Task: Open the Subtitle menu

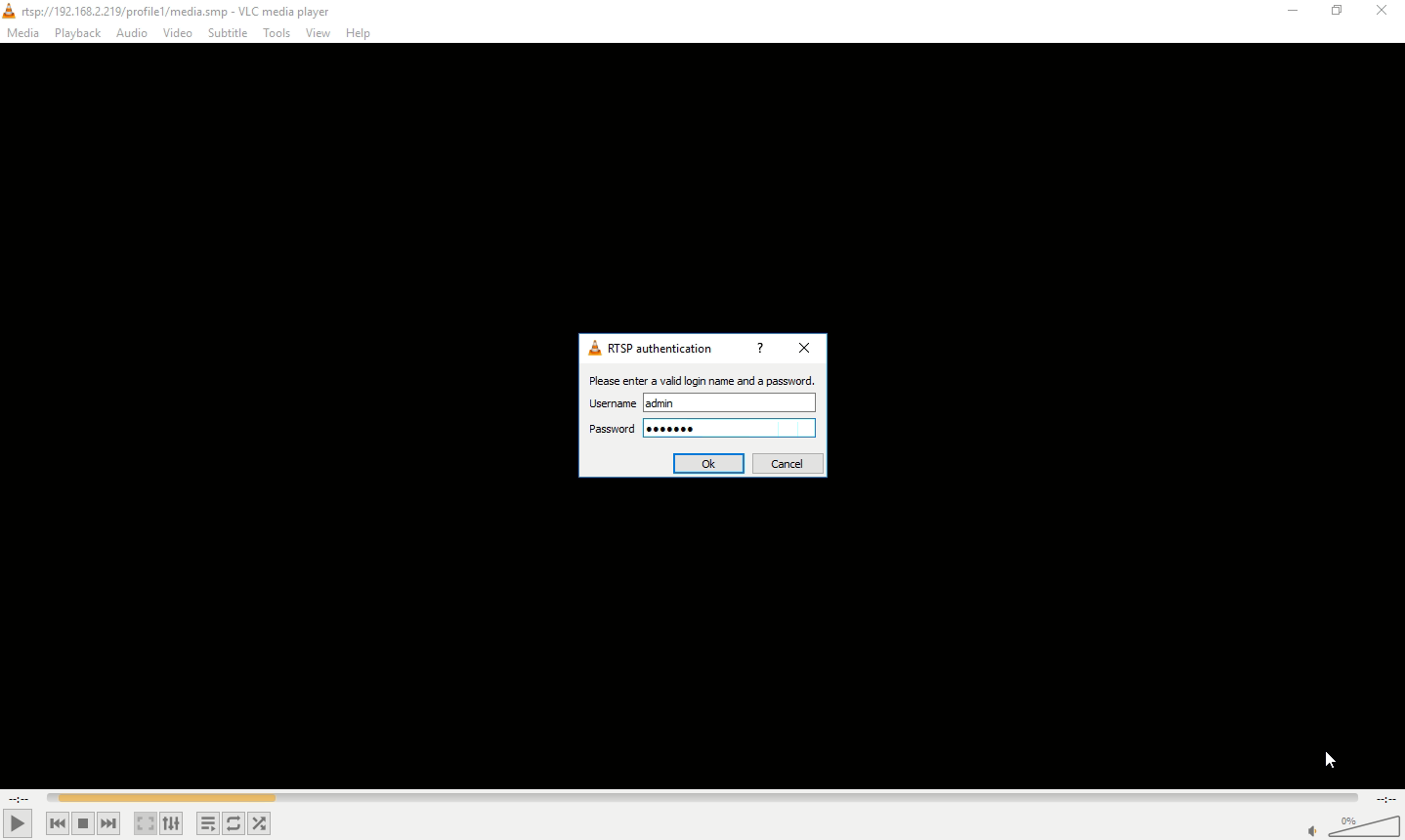Action: 228,33
